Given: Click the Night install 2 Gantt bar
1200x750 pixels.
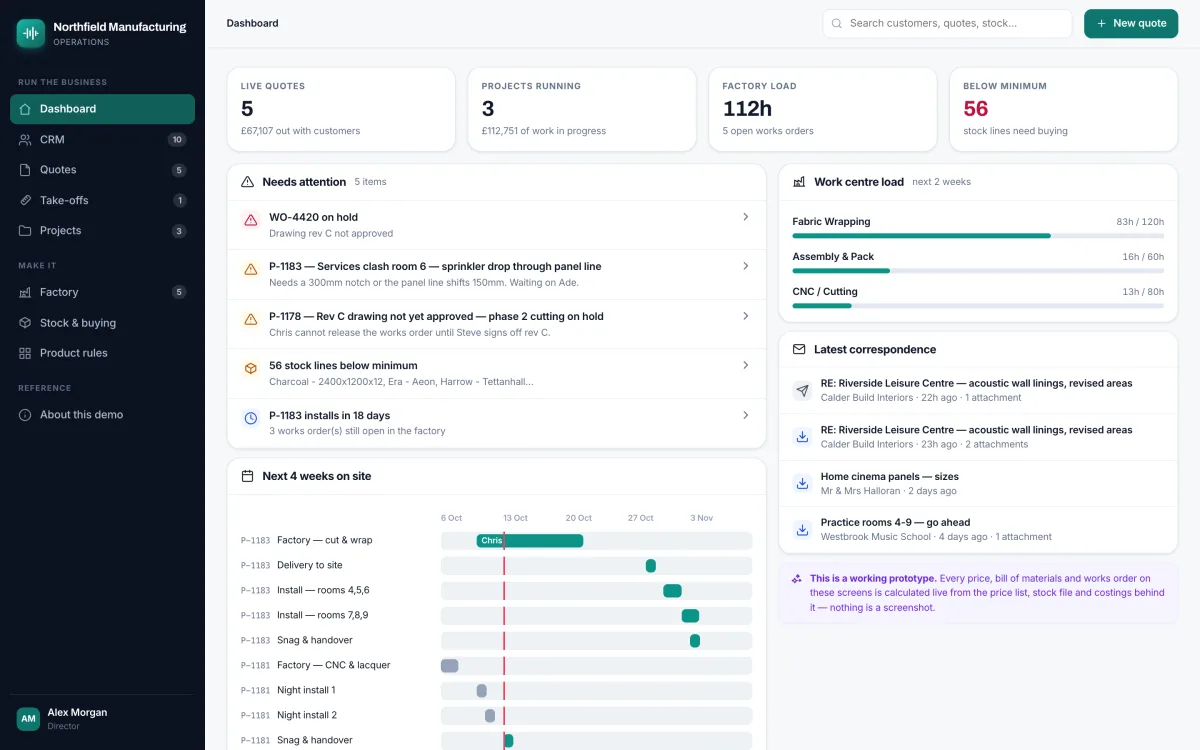Looking at the screenshot, I should pos(490,716).
